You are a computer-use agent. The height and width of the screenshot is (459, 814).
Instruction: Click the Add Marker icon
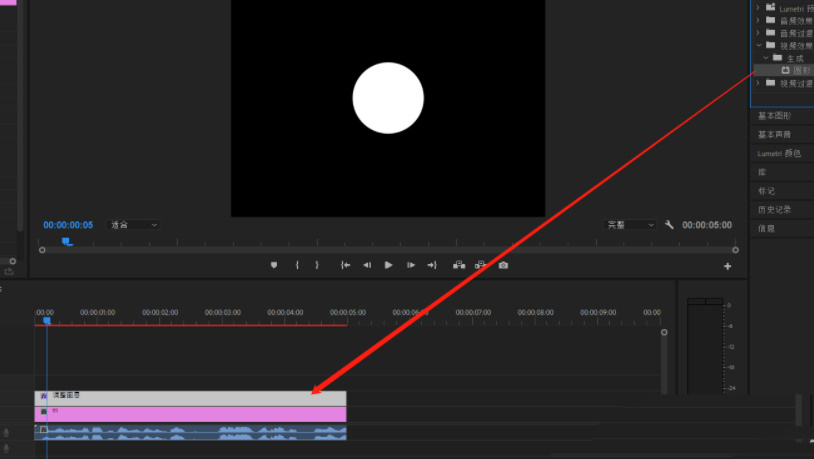click(274, 265)
